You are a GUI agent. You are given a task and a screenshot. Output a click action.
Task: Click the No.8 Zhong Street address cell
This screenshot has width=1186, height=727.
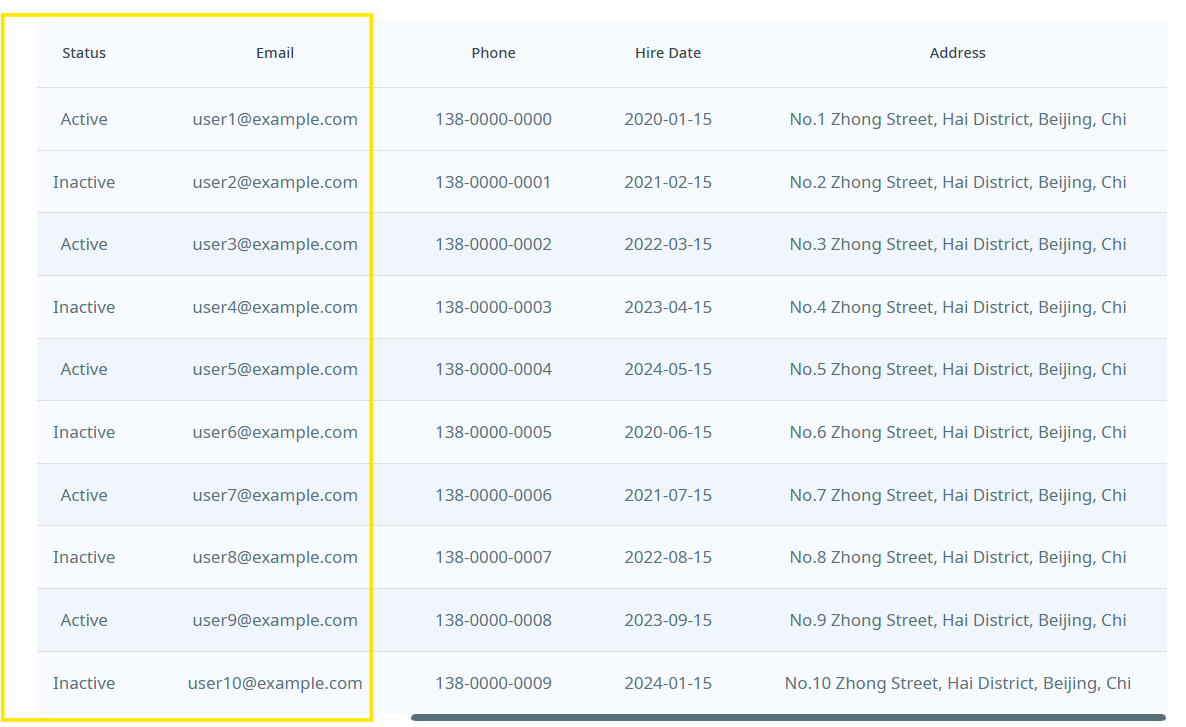click(x=958, y=558)
